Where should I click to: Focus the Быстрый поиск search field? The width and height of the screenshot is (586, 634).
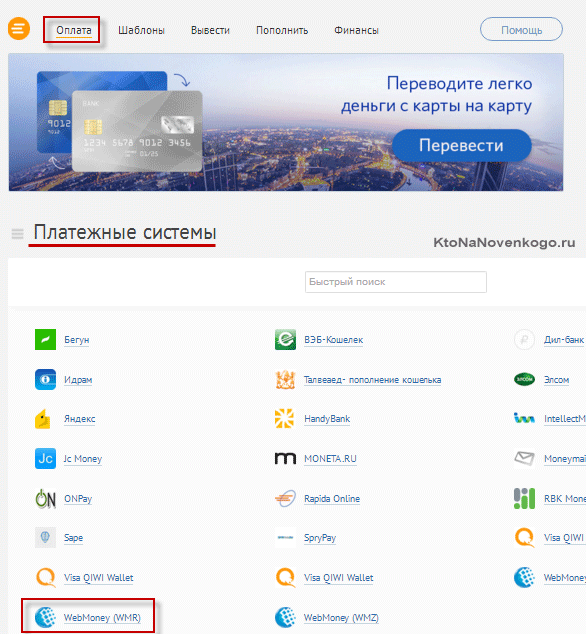click(396, 282)
